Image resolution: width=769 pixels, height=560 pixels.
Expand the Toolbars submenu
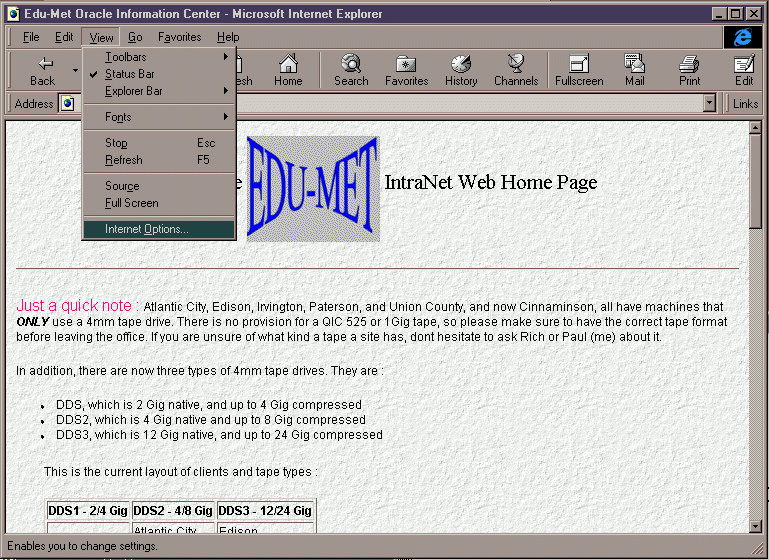pos(159,57)
